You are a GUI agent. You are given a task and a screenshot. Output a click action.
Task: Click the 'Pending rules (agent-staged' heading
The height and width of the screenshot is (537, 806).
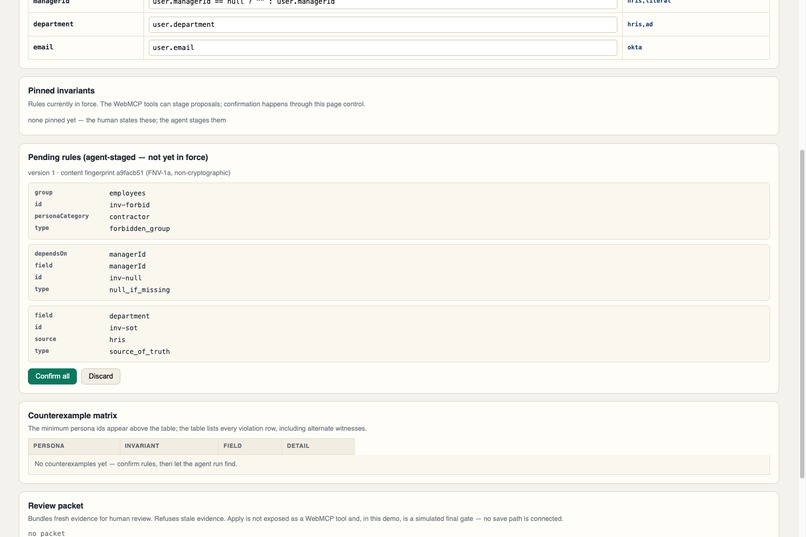click(118, 157)
